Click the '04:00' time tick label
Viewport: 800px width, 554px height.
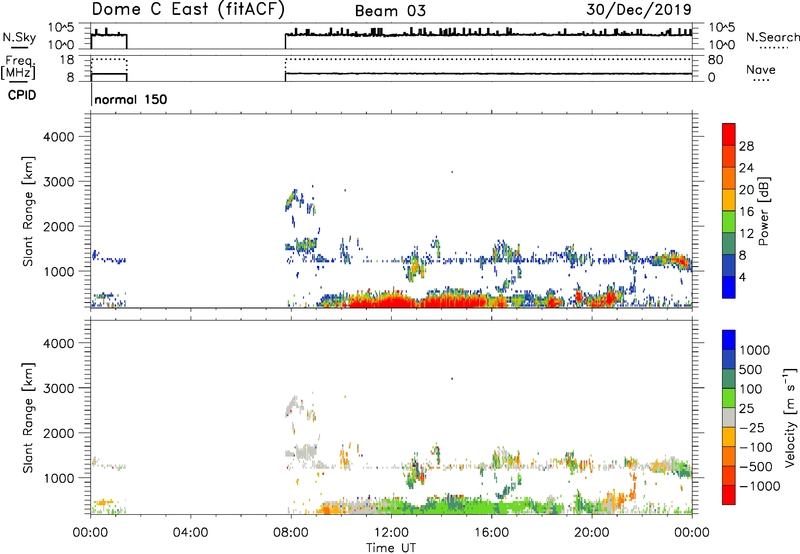coord(190,533)
